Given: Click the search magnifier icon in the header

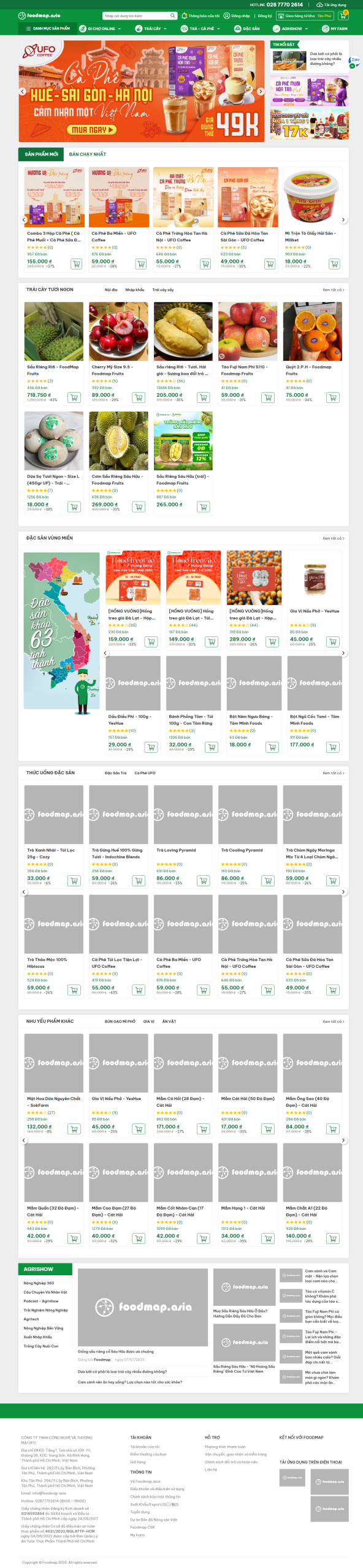Looking at the screenshot, I should [x=173, y=16].
